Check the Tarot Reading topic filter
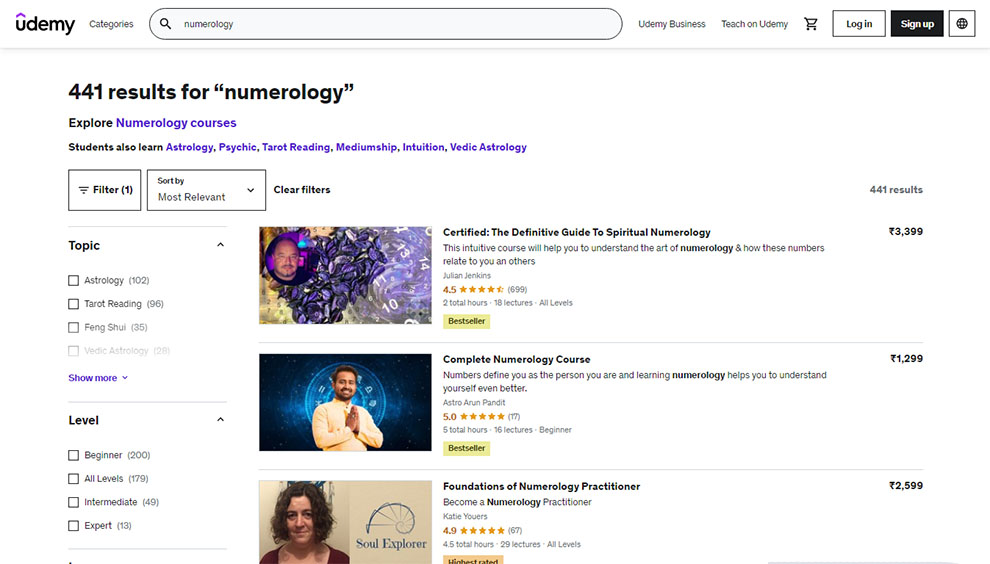 point(73,304)
